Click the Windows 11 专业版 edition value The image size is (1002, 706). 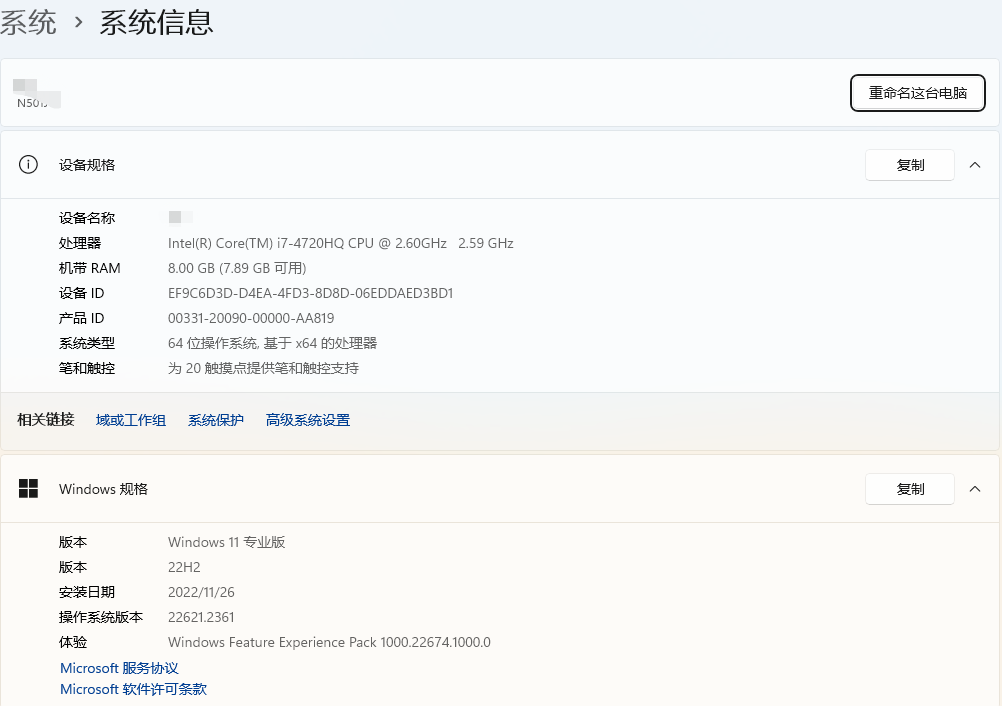pos(226,542)
